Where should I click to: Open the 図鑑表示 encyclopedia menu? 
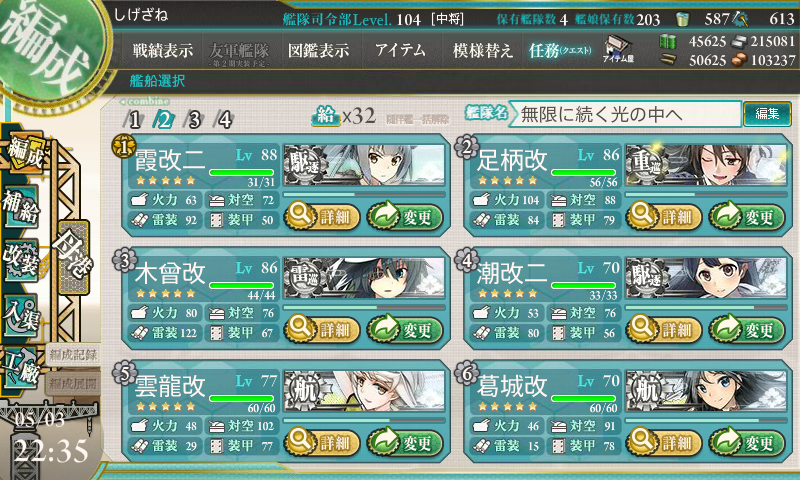pos(318,50)
